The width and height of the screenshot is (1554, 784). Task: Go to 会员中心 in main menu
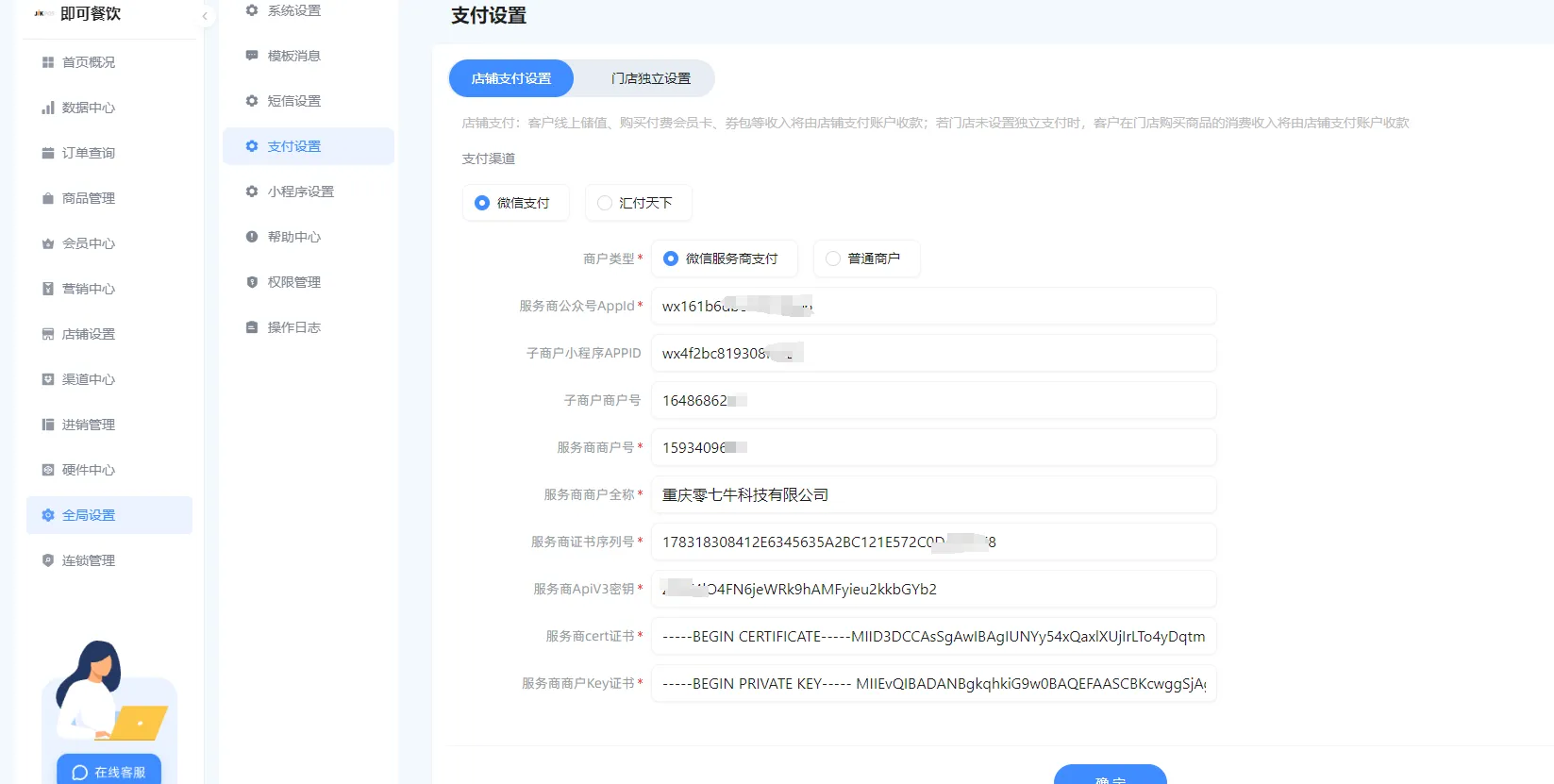(x=109, y=243)
